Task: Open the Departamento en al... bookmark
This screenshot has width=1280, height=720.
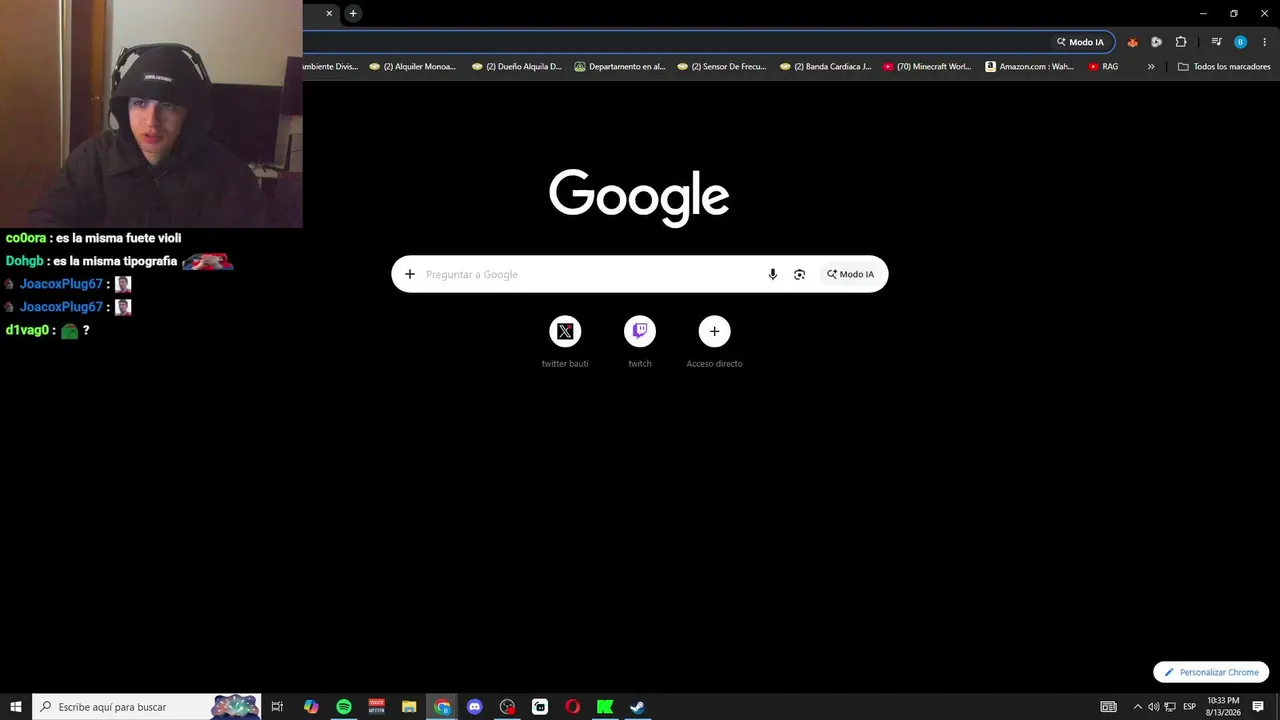Action: pyautogui.click(x=620, y=67)
